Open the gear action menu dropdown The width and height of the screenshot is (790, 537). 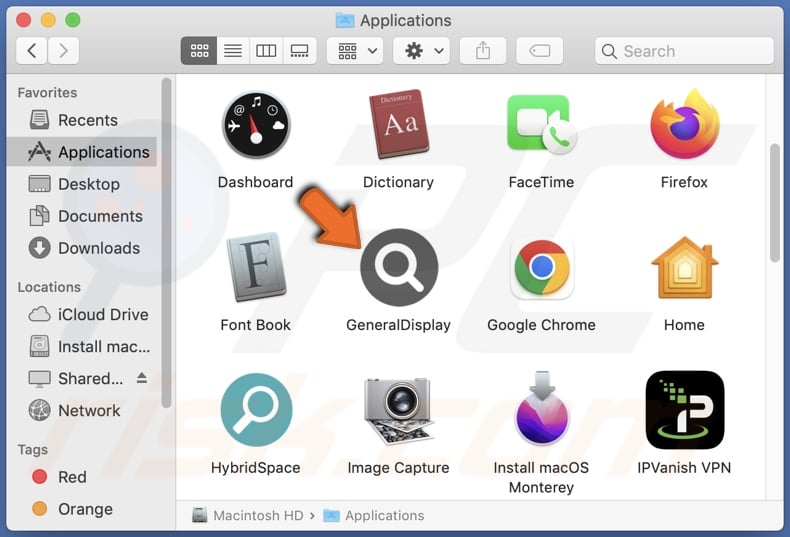[422, 50]
